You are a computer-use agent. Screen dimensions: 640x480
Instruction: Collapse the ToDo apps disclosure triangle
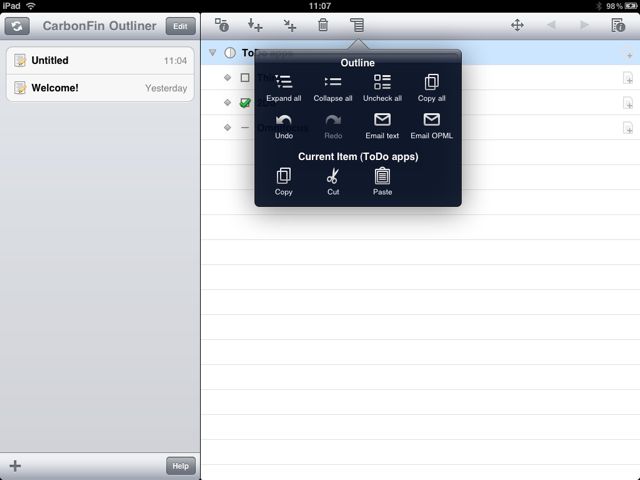pyautogui.click(x=212, y=53)
